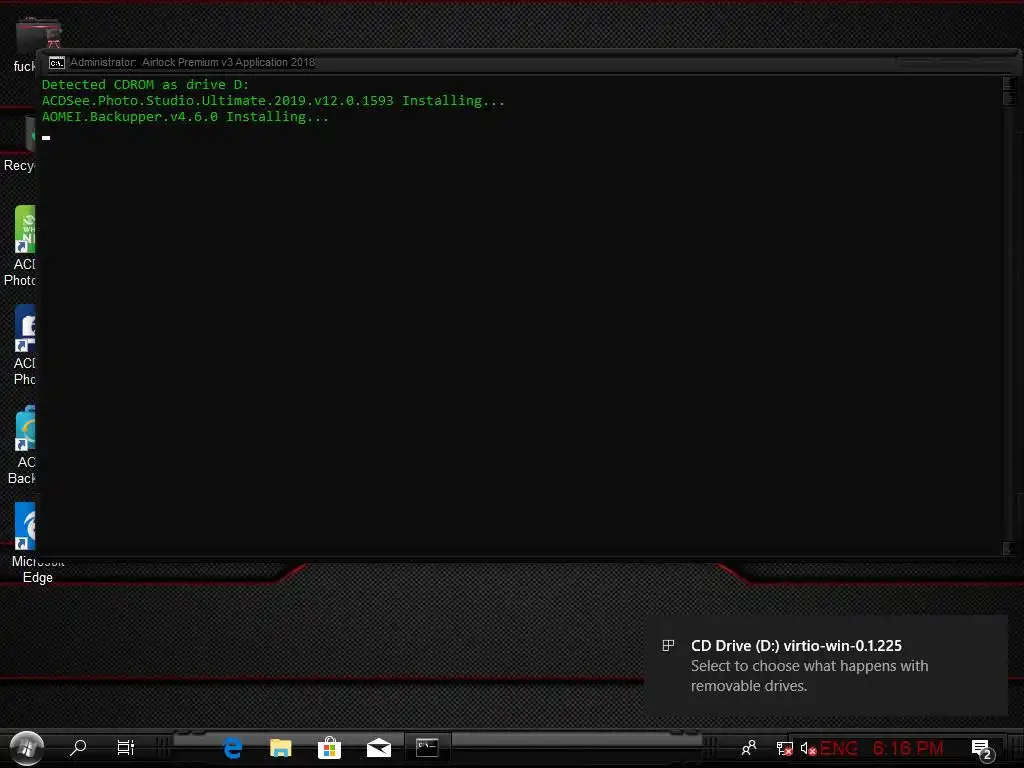Click the AOMEI.Backupper.v4.6.0 Installing line

click(x=185, y=117)
